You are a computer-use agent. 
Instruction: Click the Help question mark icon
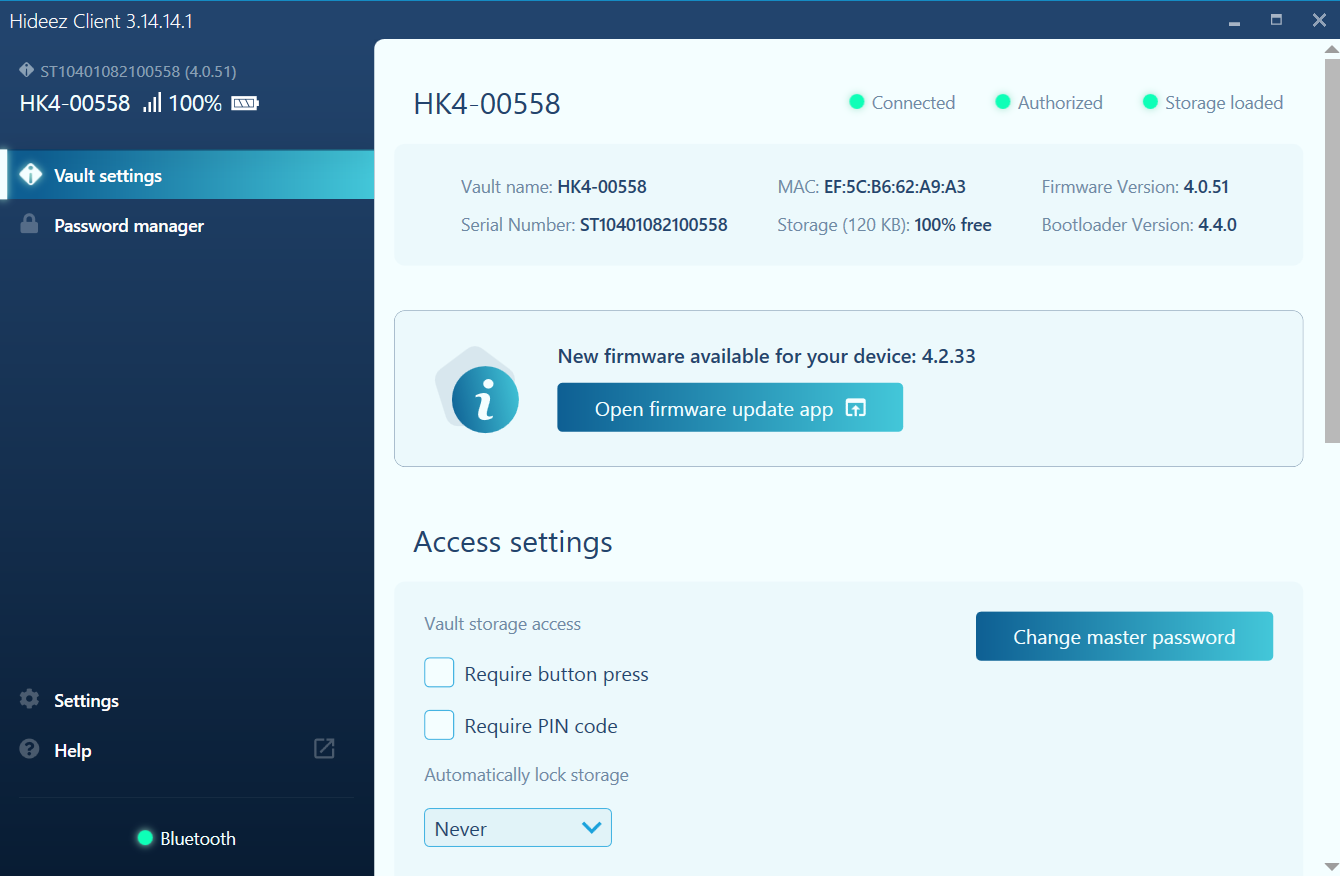(x=30, y=750)
